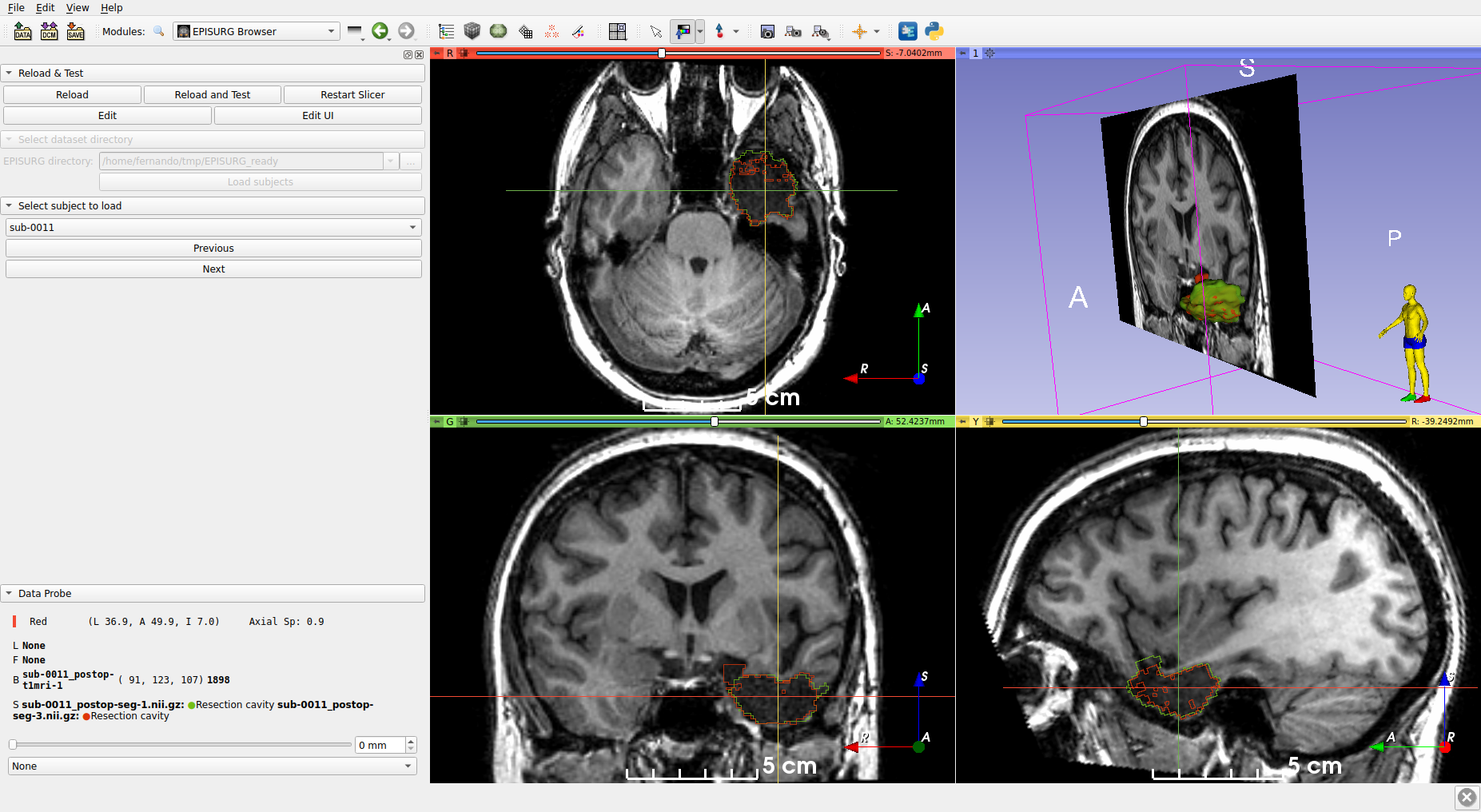The image size is (1481, 812).
Task: Open the crosshair options dropdown arrow
Action: 877,31
